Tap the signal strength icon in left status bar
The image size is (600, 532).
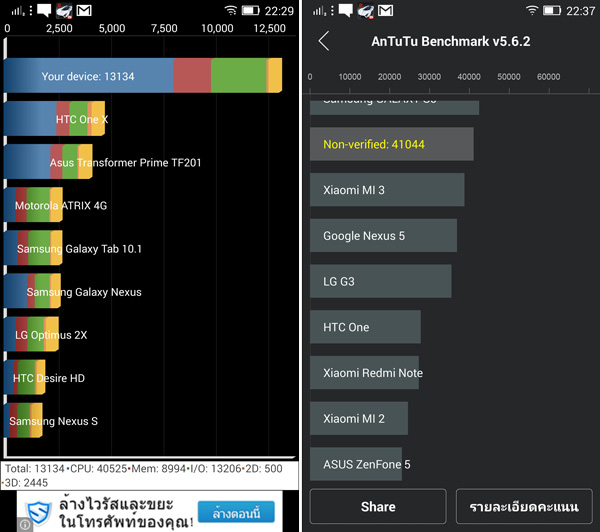[x=18, y=11]
